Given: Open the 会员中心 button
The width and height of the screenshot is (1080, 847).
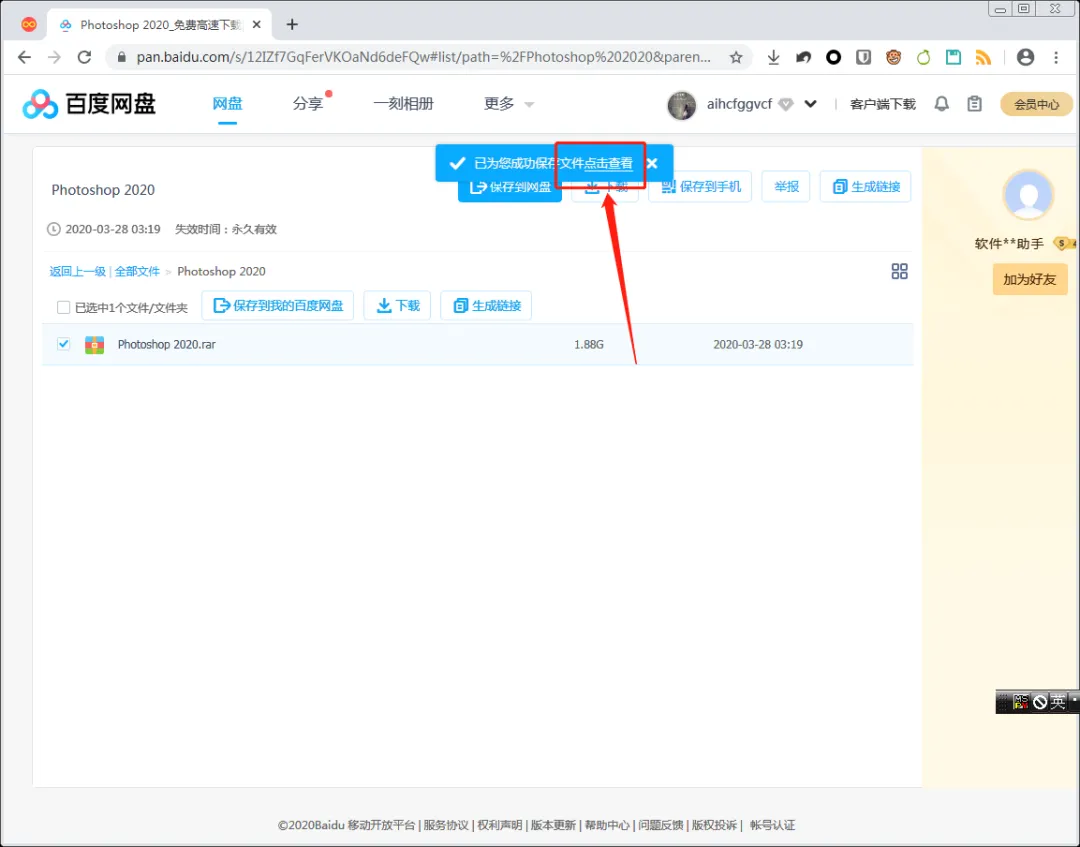Looking at the screenshot, I should pyautogui.click(x=1036, y=105).
